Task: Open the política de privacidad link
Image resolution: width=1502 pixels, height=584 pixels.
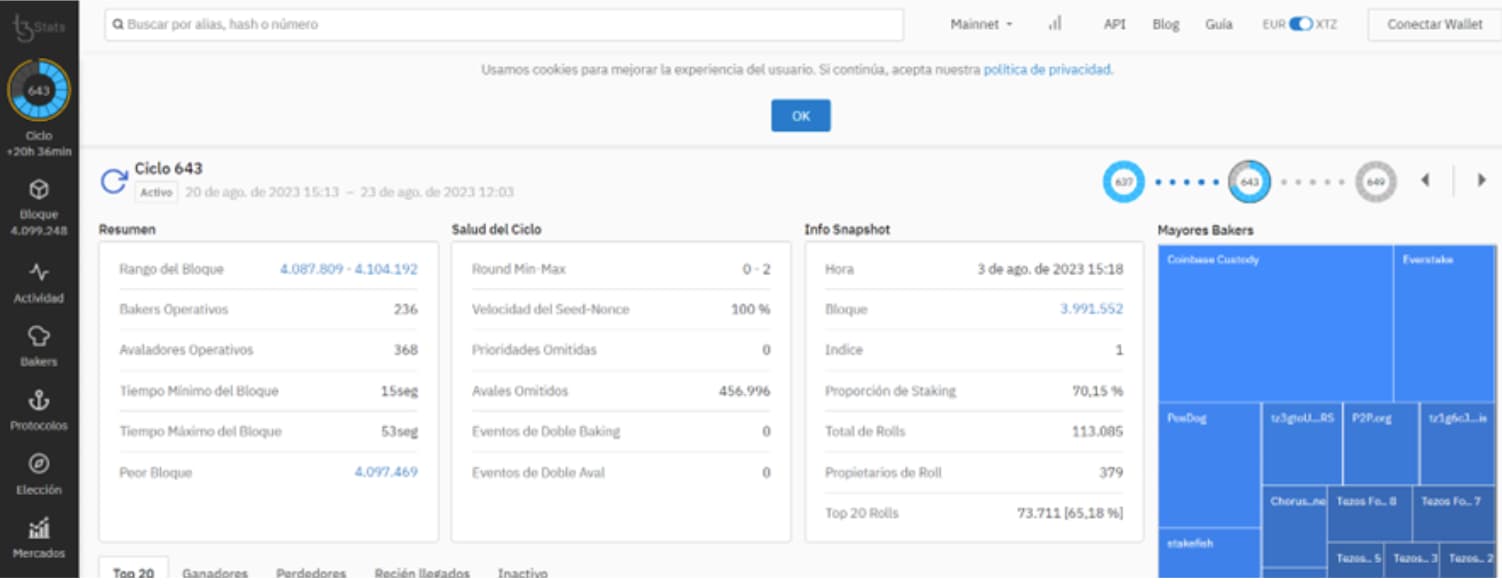Action: click(x=1047, y=70)
